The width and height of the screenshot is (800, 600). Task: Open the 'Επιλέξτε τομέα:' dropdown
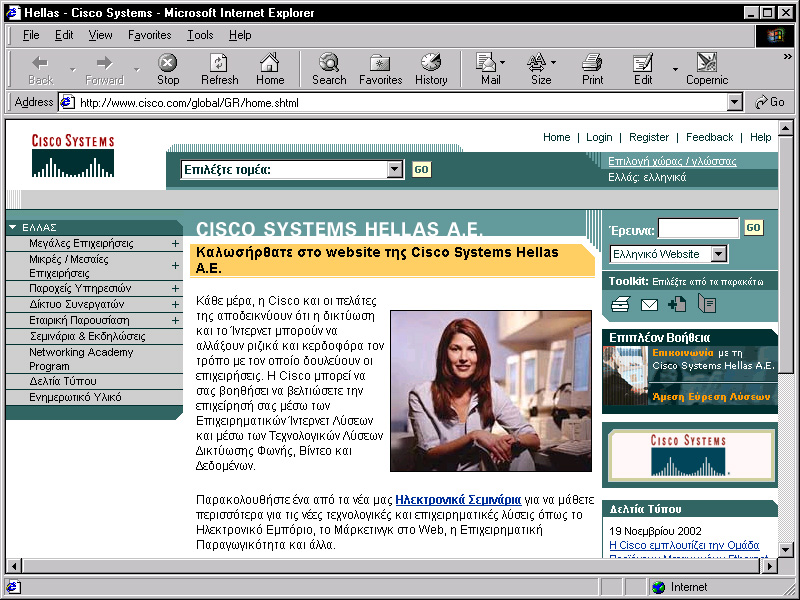395,169
